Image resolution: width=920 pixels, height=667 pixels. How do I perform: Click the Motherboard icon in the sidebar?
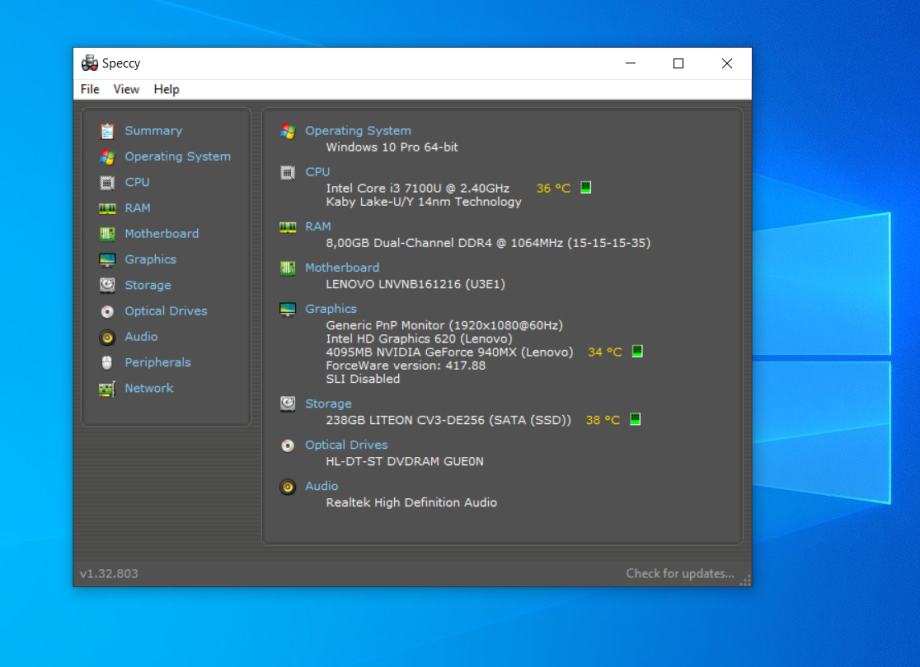[107, 234]
